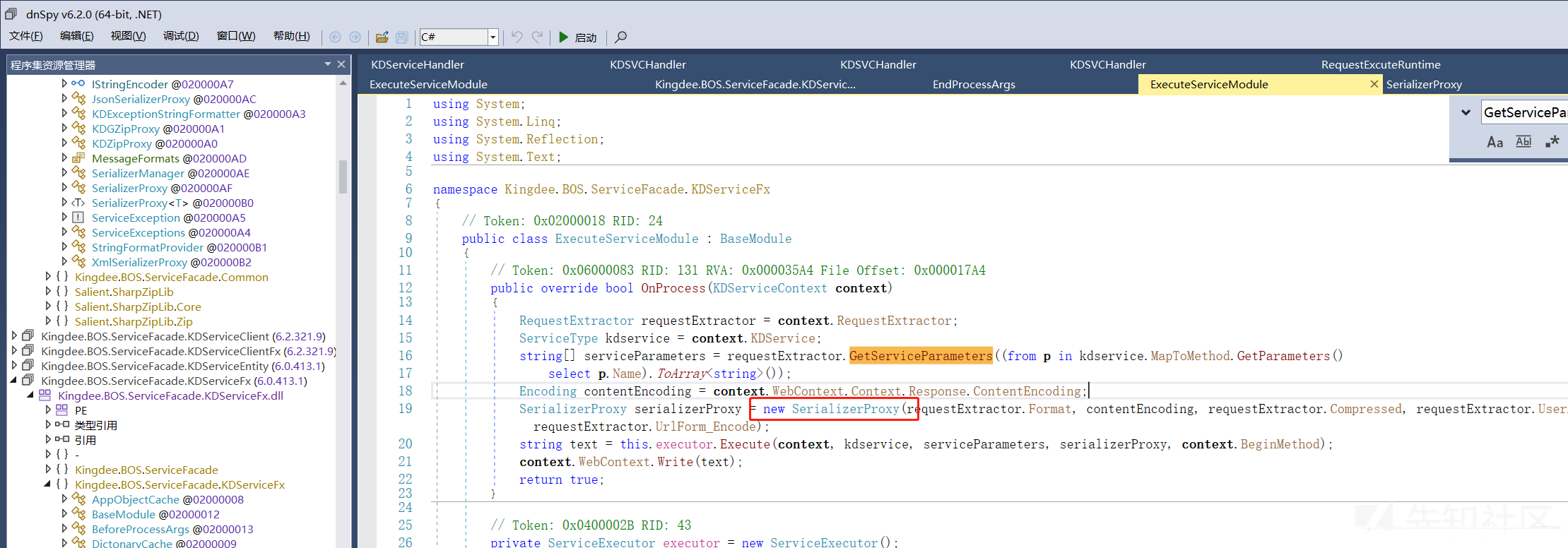
Task: Open the 编辑(E) menu
Action: coord(76,36)
